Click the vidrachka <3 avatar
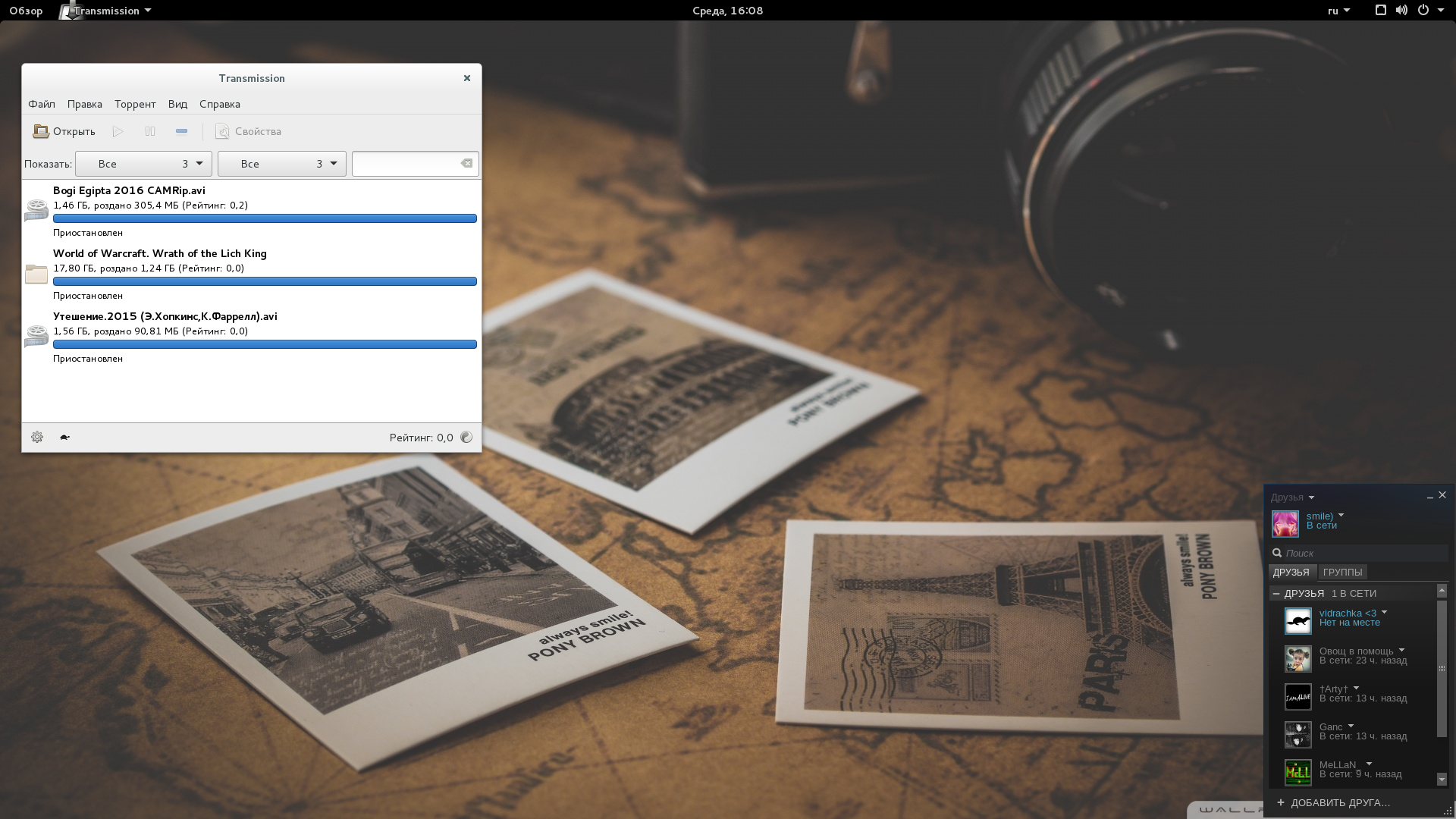 click(1298, 621)
